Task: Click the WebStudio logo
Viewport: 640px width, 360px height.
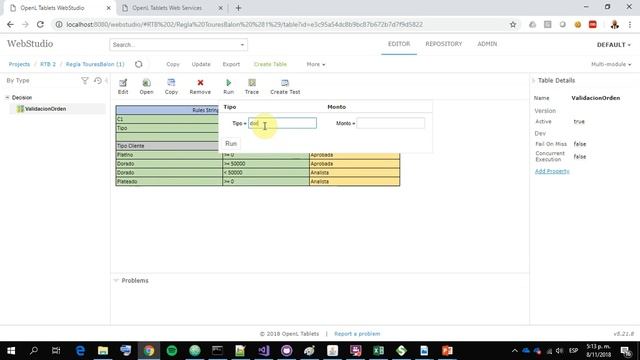Action: [30, 44]
